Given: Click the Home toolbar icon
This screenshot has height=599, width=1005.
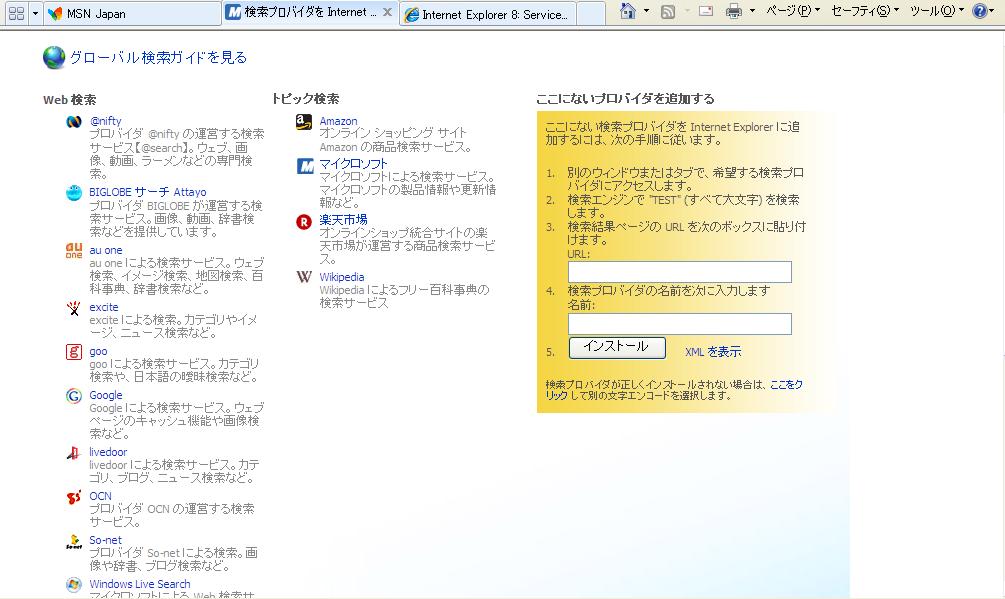Looking at the screenshot, I should (x=628, y=11).
